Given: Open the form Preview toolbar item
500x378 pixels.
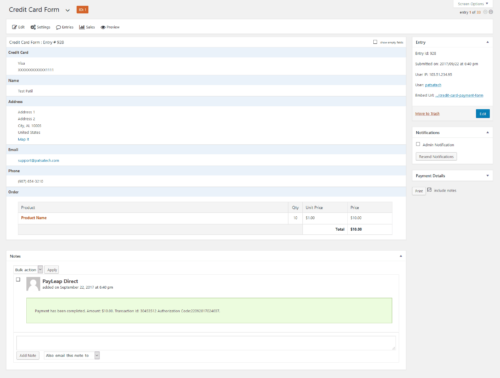Looking at the screenshot, I should 110,27.
